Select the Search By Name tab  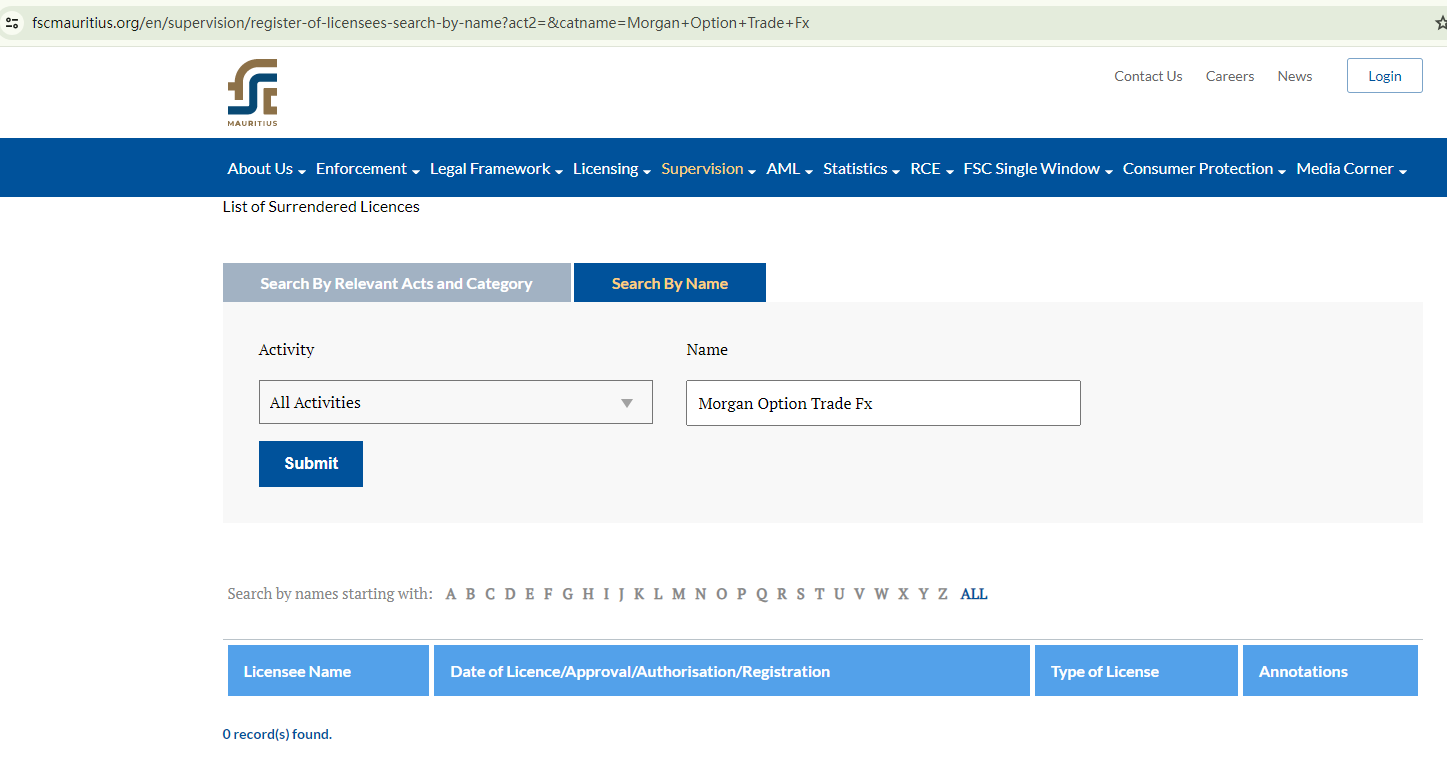670,283
